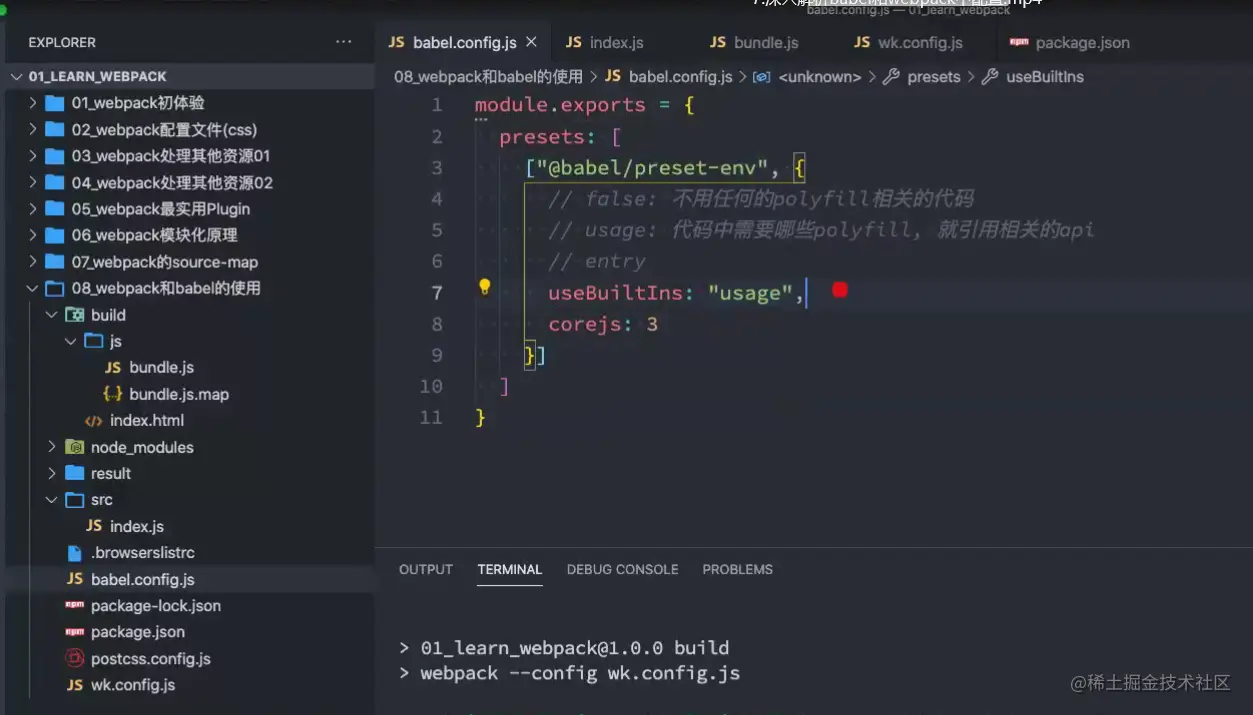Click the JS icon of wk.config.js file
Image resolution: width=1253 pixels, height=715 pixels.
pyautogui.click(x=74, y=685)
